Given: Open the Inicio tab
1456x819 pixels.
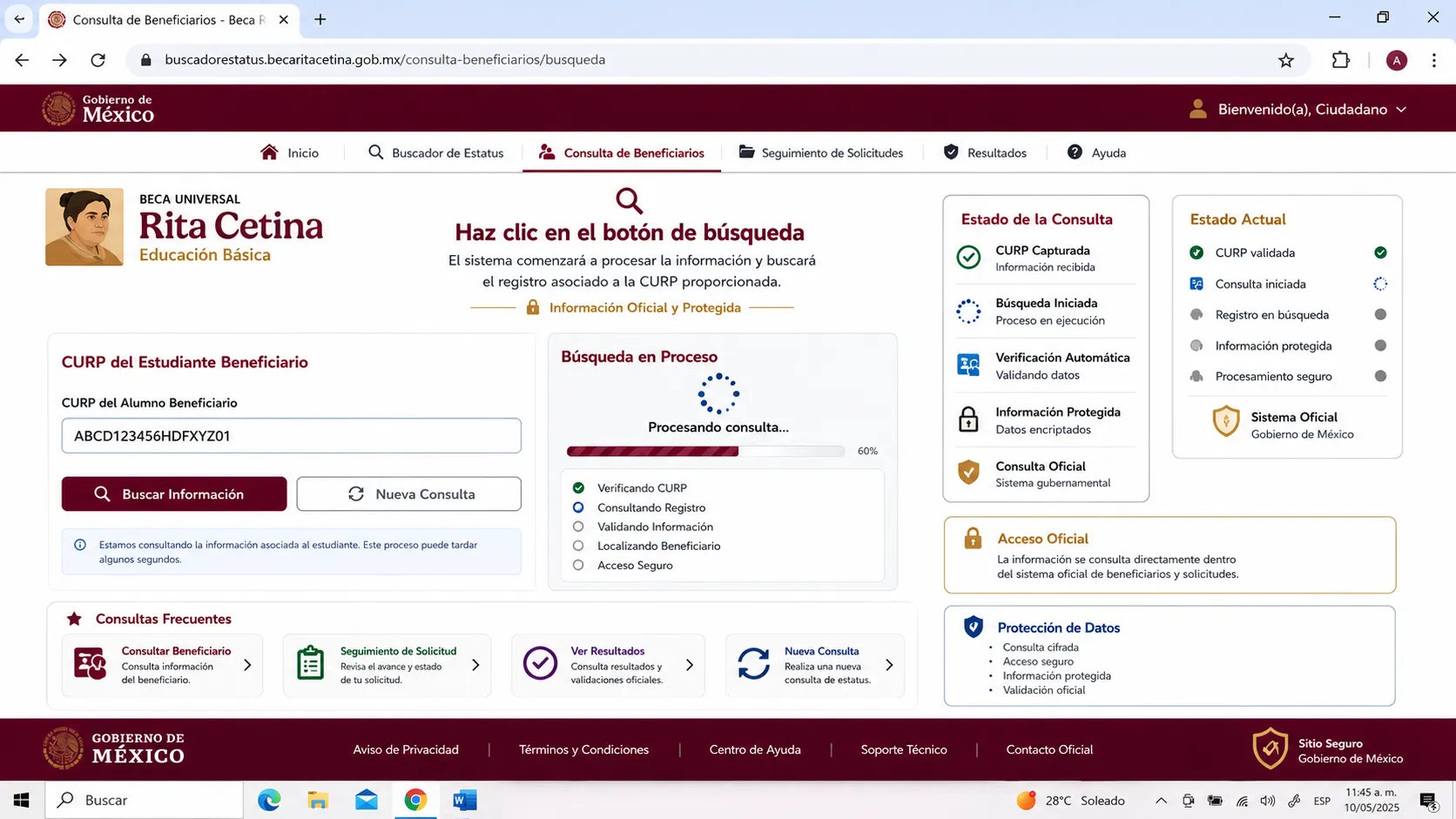Looking at the screenshot, I should point(289,152).
